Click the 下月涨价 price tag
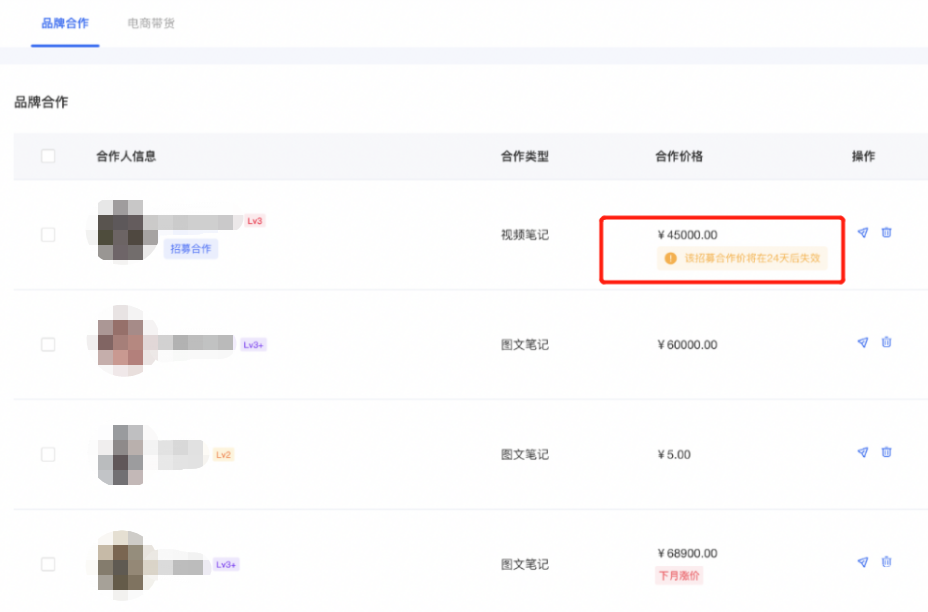Viewport: 928px width, 612px height. point(679,576)
